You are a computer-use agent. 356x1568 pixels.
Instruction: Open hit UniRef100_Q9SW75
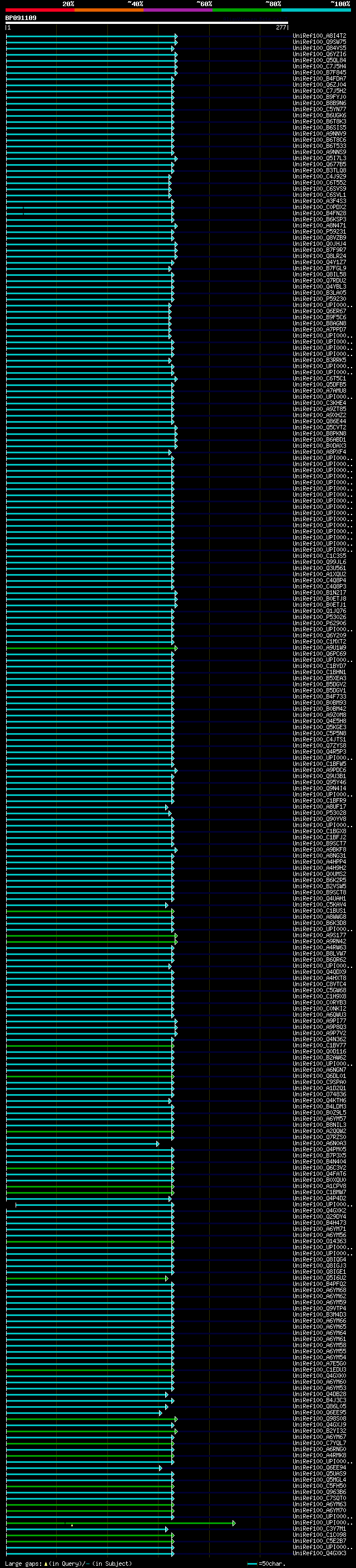[319, 42]
